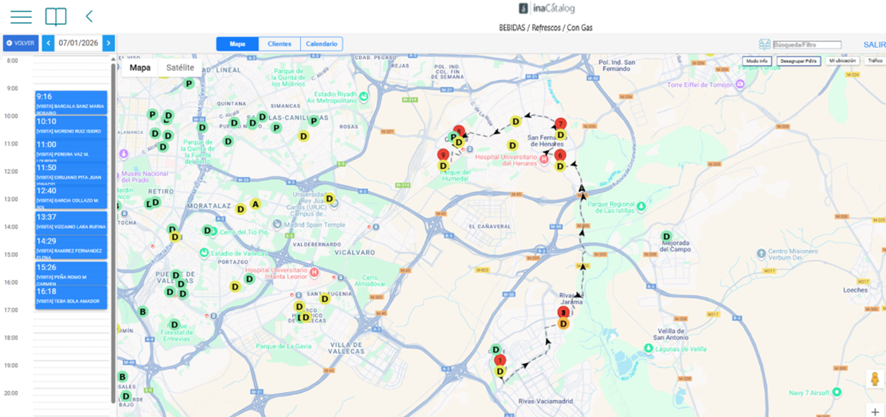Select Satélite map type
The width and height of the screenshot is (886, 417).
click(x=180, y=68)
